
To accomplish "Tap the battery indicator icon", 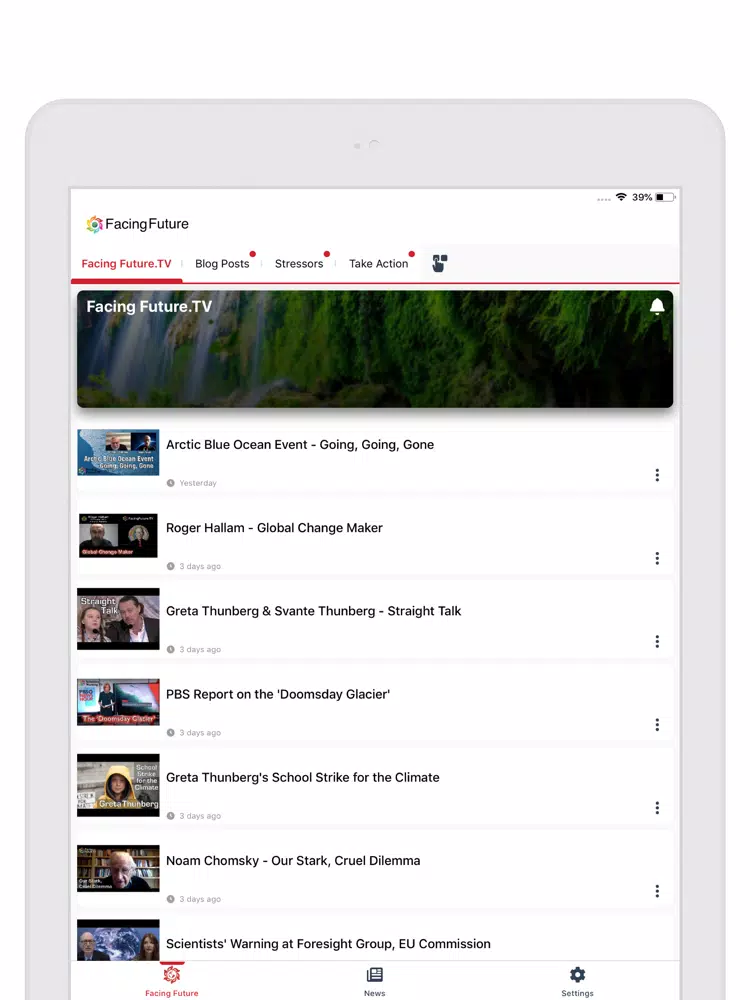I will tap(665, 197).
